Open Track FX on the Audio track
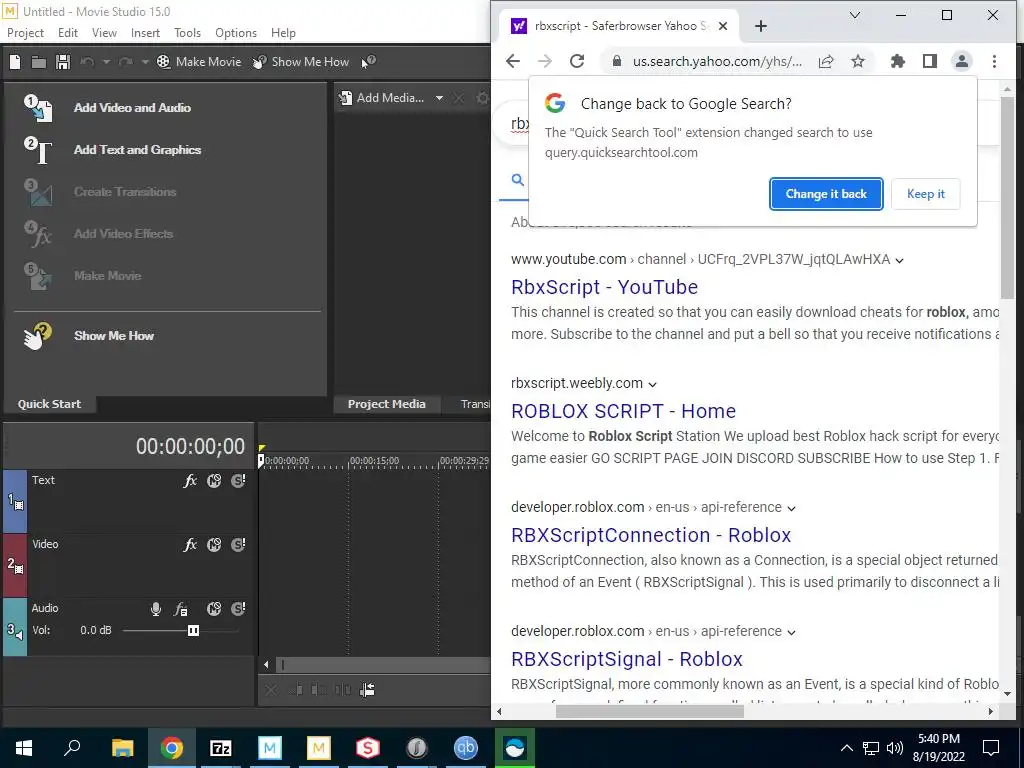This screenshot has width=1024, height=768. point(181,609)
